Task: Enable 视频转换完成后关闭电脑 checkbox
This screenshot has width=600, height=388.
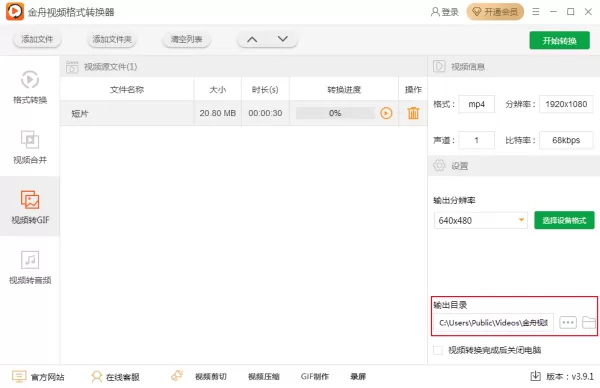Action: (x=438, y=350)
